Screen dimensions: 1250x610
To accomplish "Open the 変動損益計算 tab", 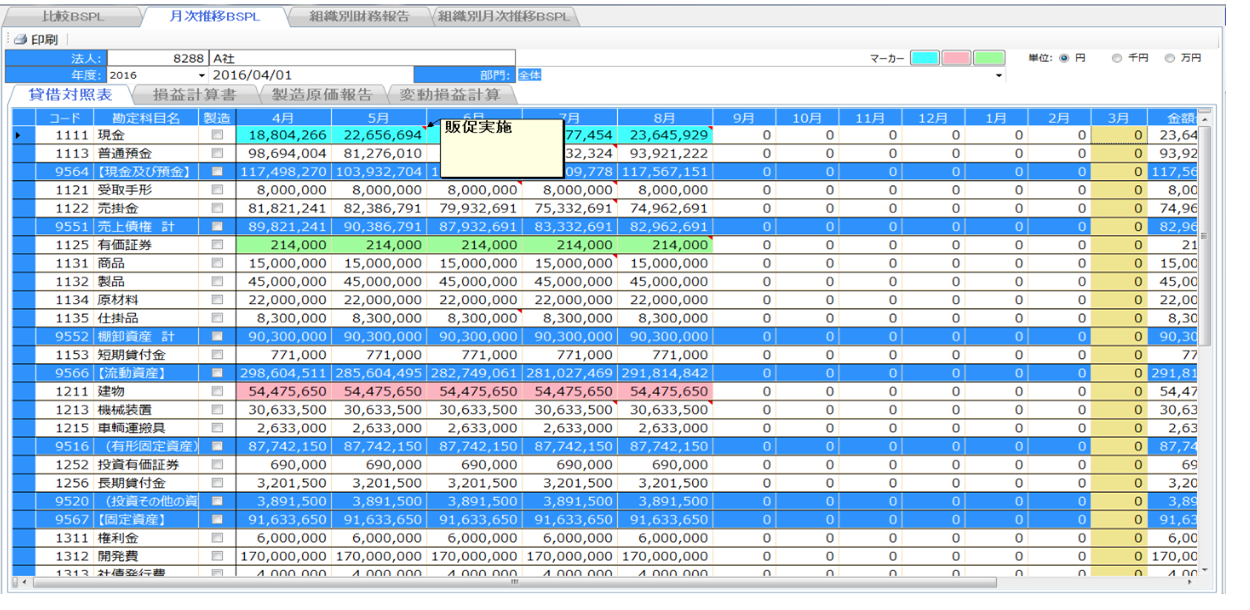I will [x=450, y=95].
